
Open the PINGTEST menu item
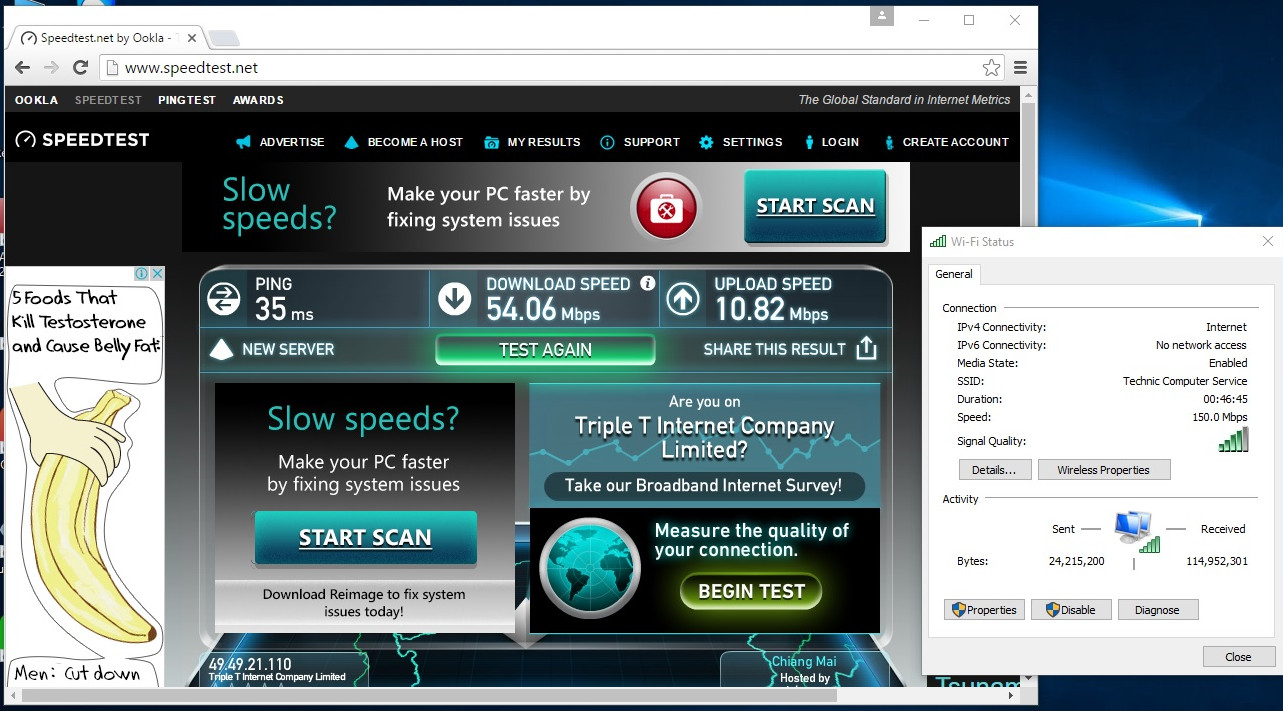pos(187,100)
